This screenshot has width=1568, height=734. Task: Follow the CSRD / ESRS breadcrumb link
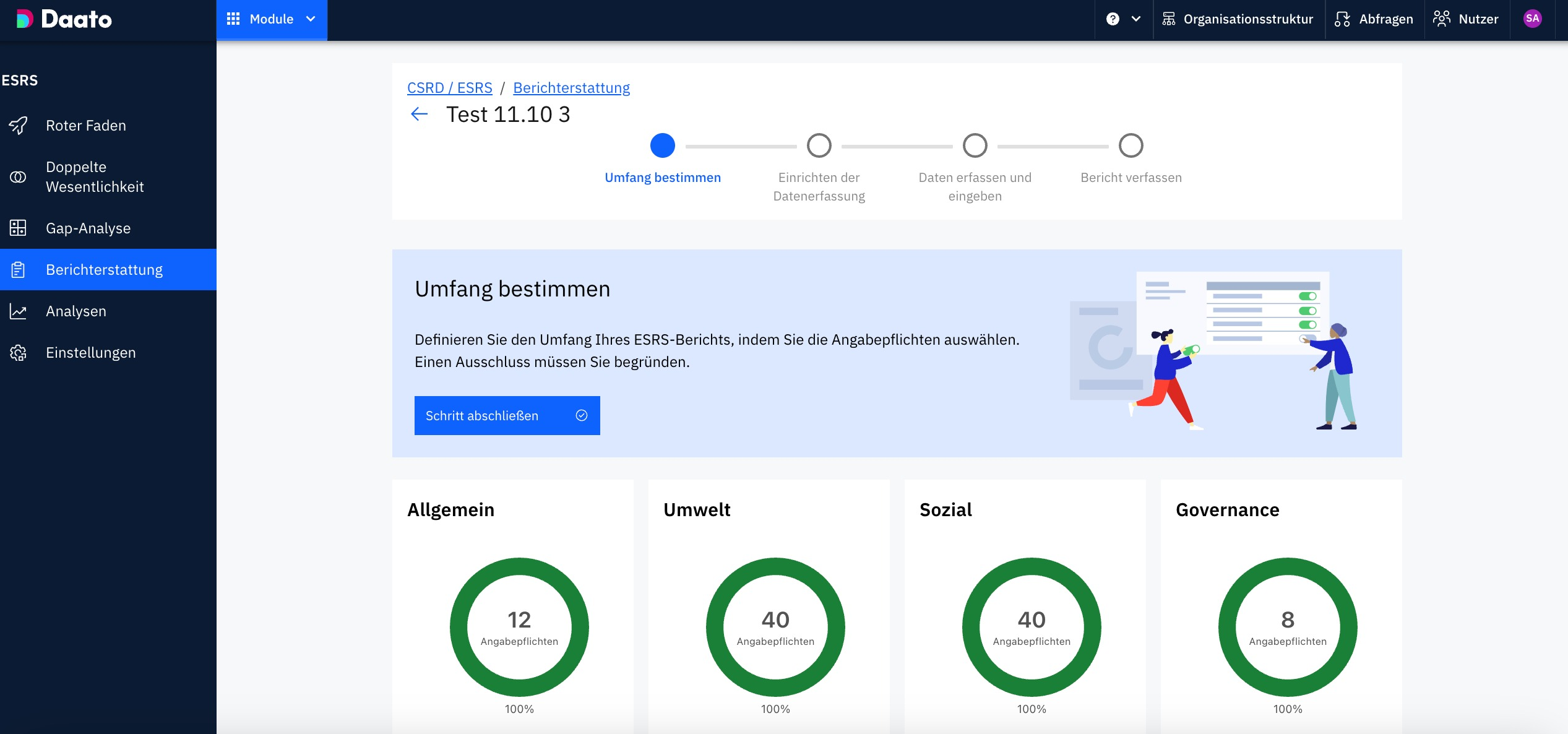point(449,88)
